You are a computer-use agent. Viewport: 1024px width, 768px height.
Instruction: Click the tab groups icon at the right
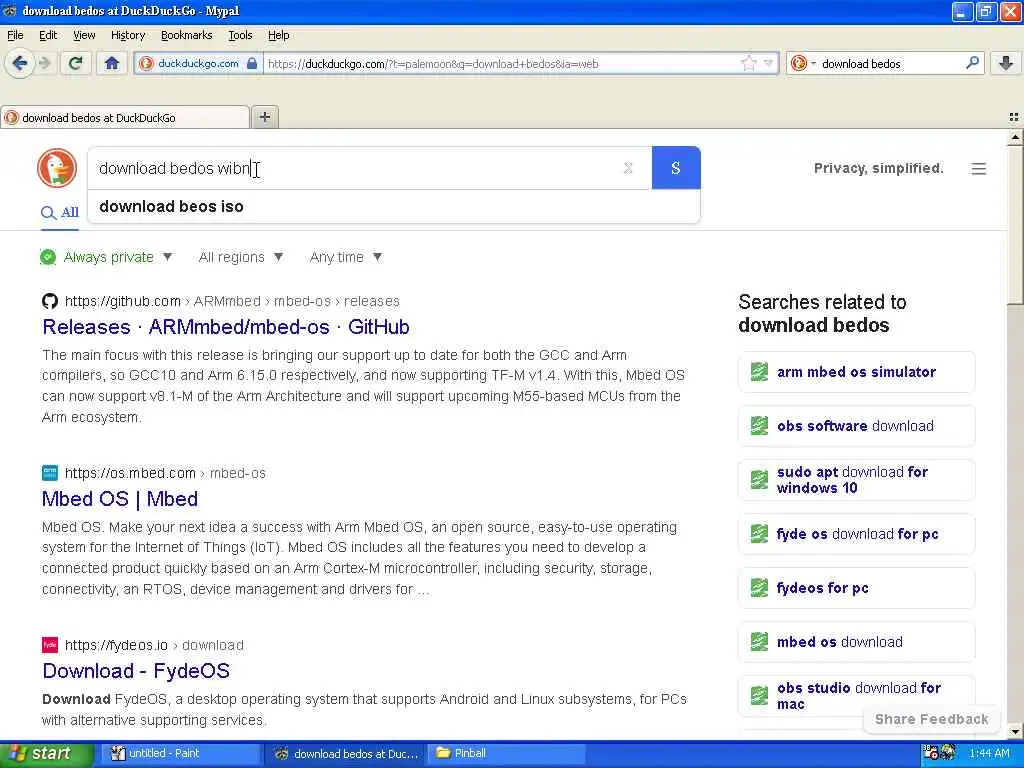click(1014, 117)
